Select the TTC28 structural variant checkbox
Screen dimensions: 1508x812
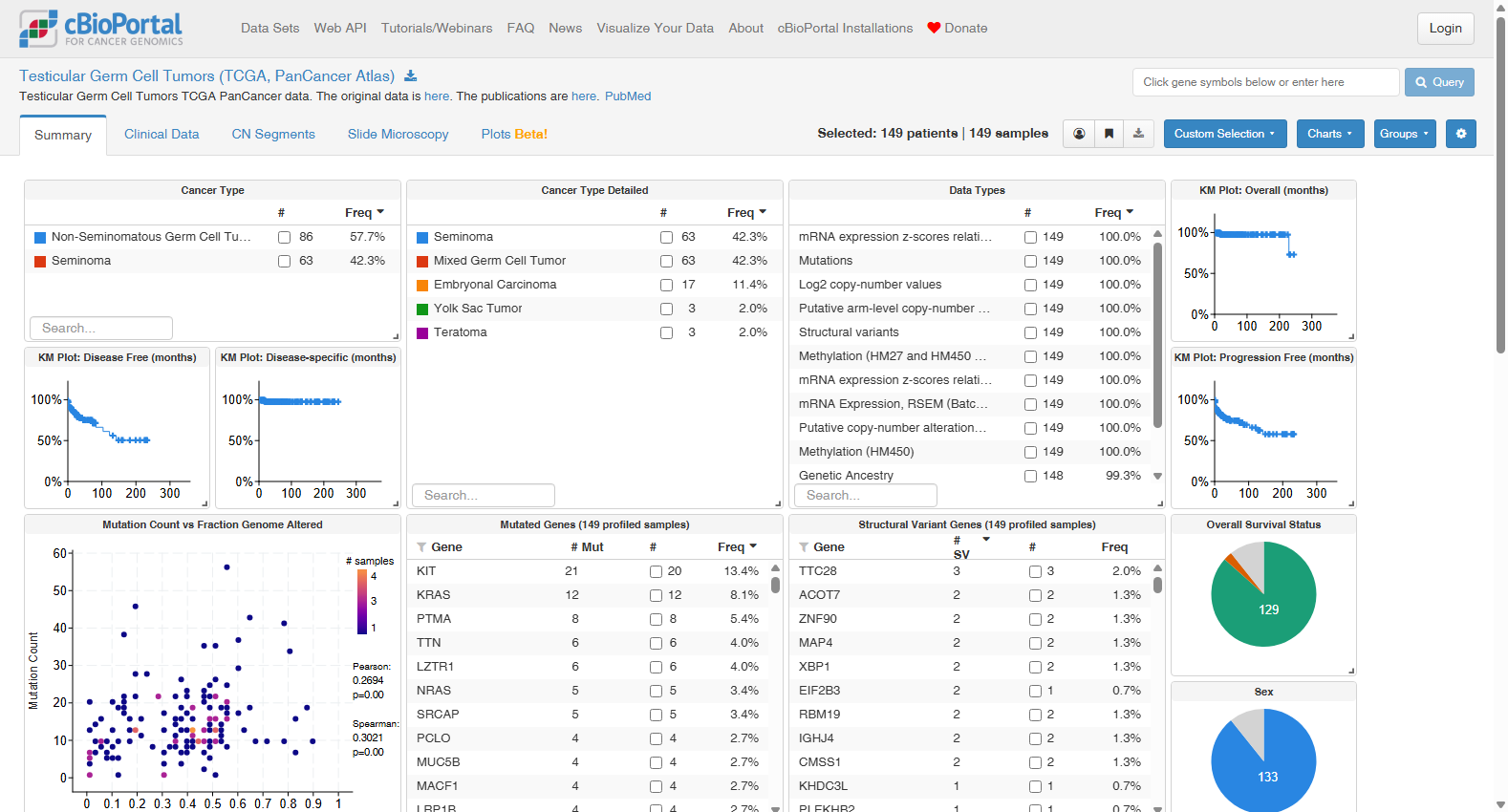pyautogui.click(x=1035, y=571)
